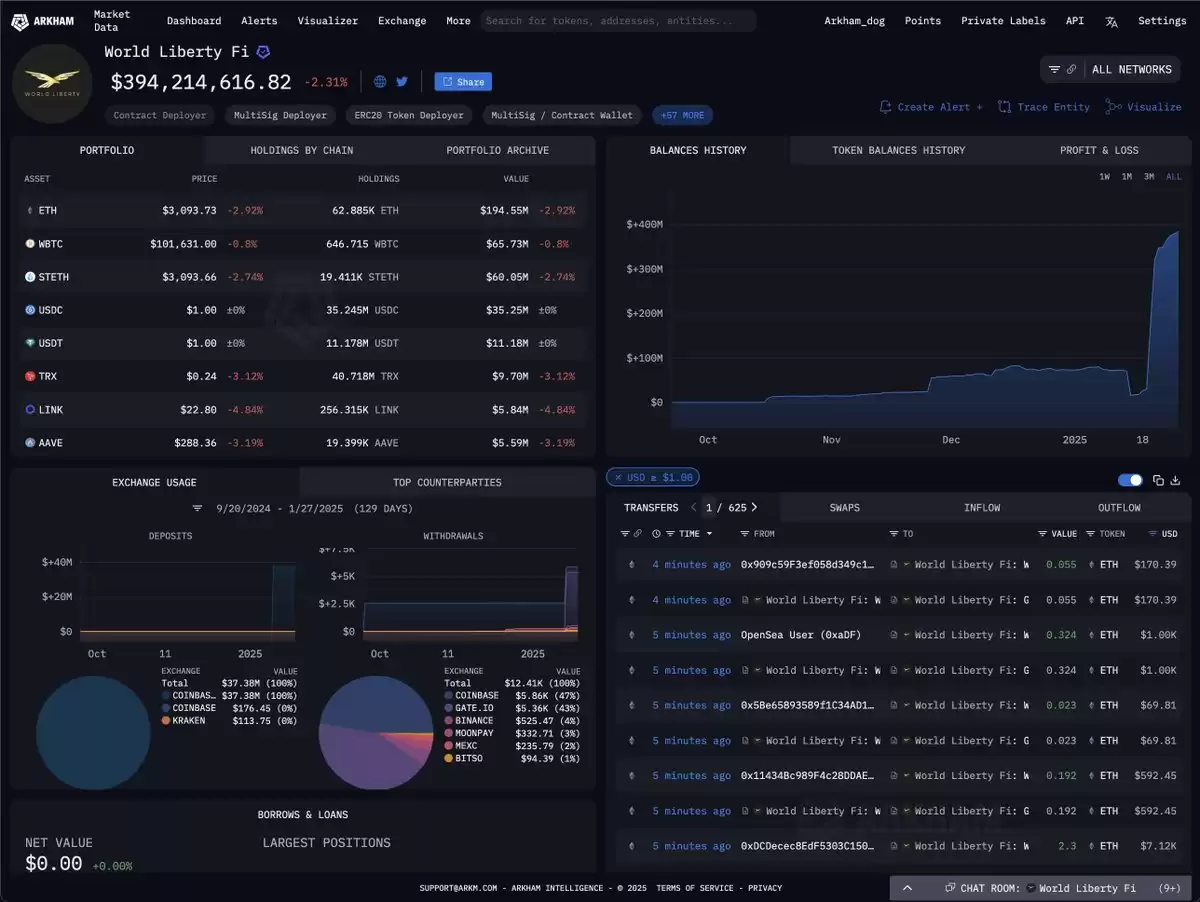The width and height of the screenshot is (1200, 902).
Task: Focus the token and address search field
Action: (618, 21)
